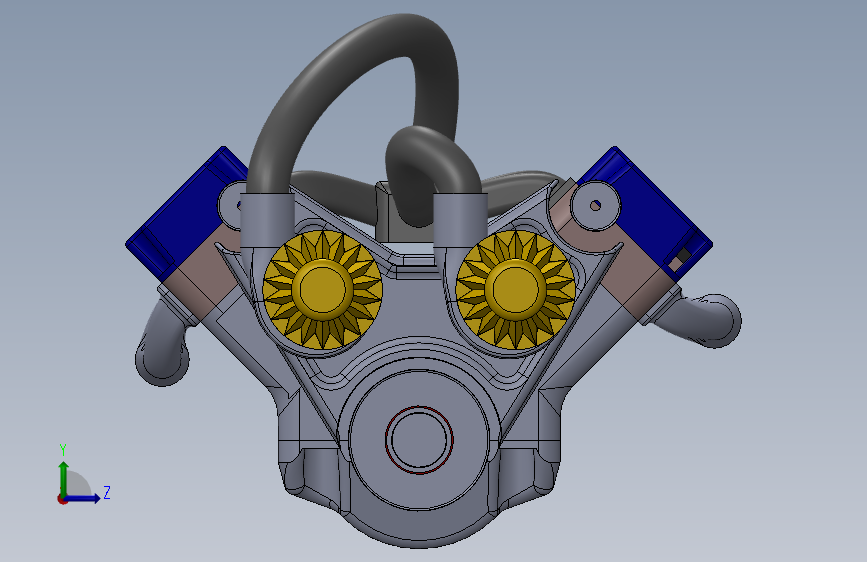The width and height of the screenshot is (867, 562).
Task: Pick the round mounting boss with hole, upper right
Action: (x=595, y=206)
